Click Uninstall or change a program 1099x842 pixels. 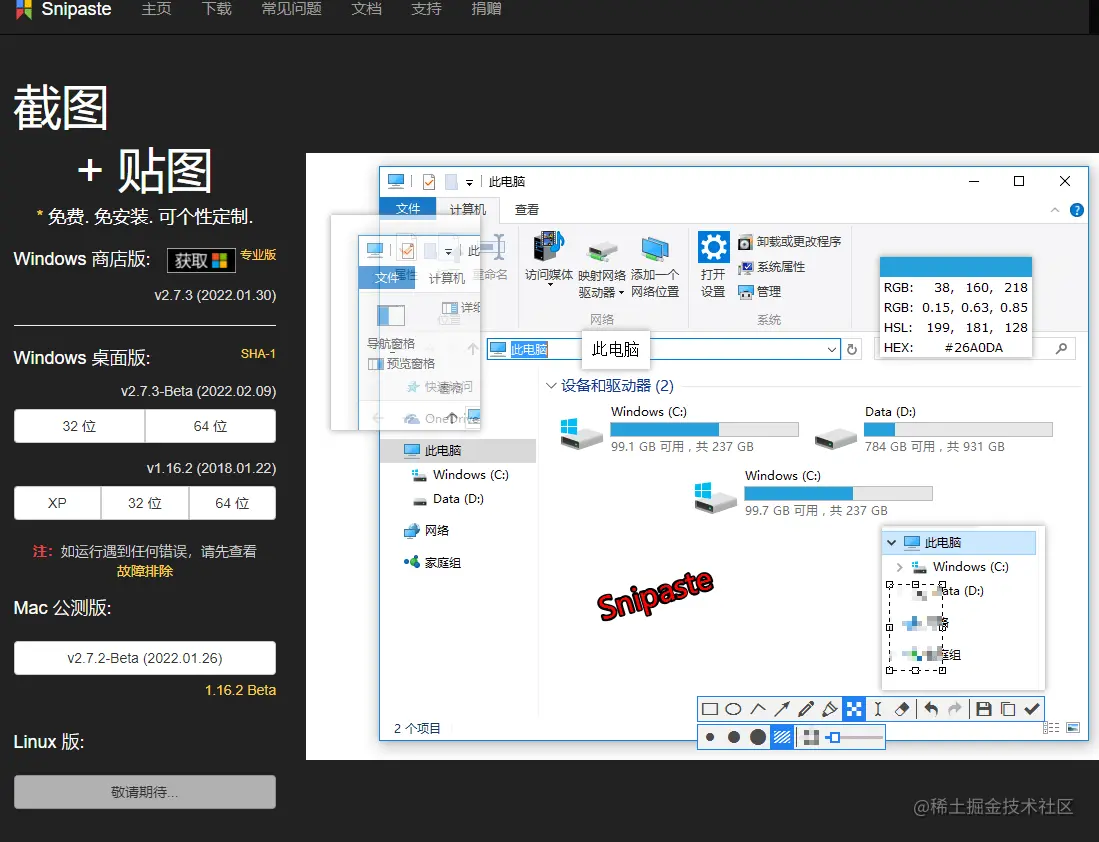coord(790,242)
